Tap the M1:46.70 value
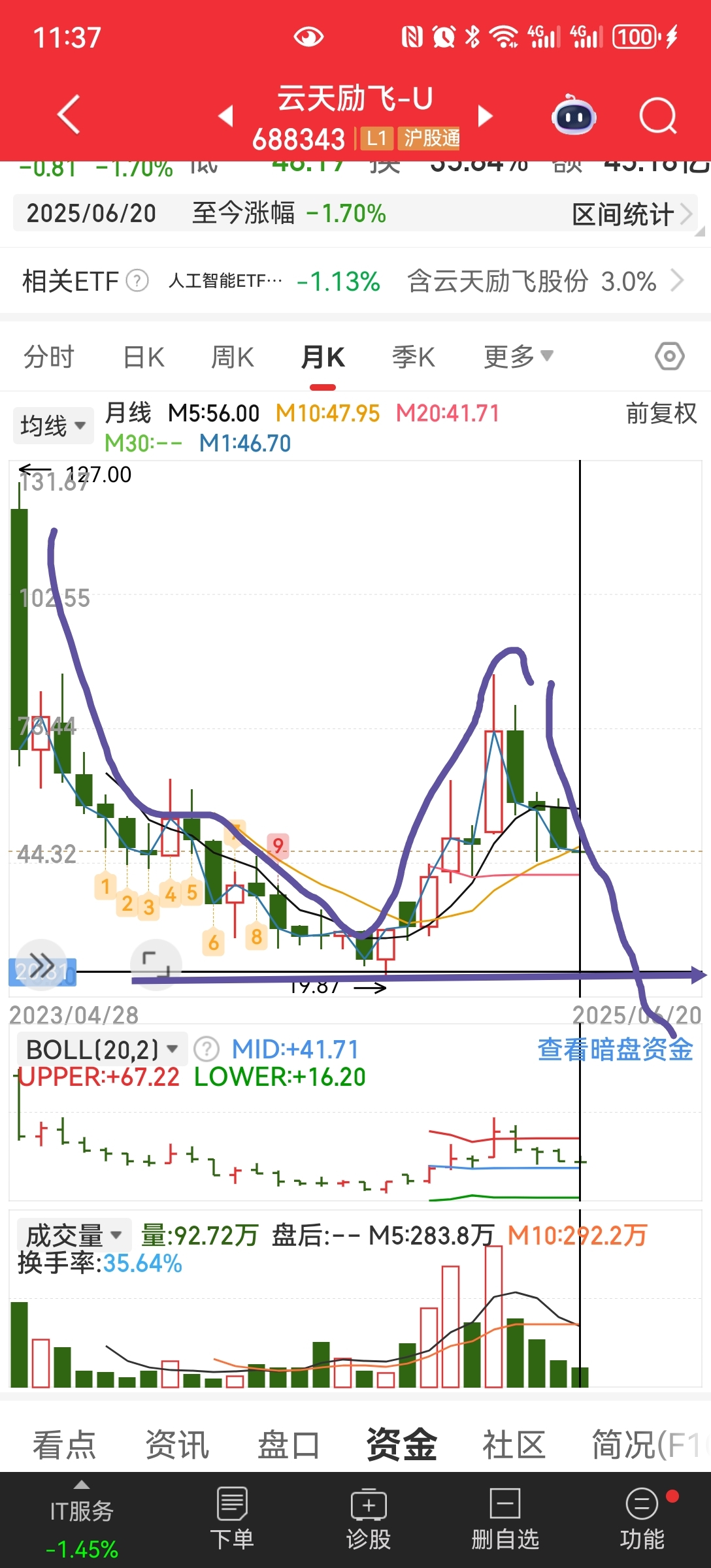This screenshot has height=1568, width=711. [x=245, y=444]
